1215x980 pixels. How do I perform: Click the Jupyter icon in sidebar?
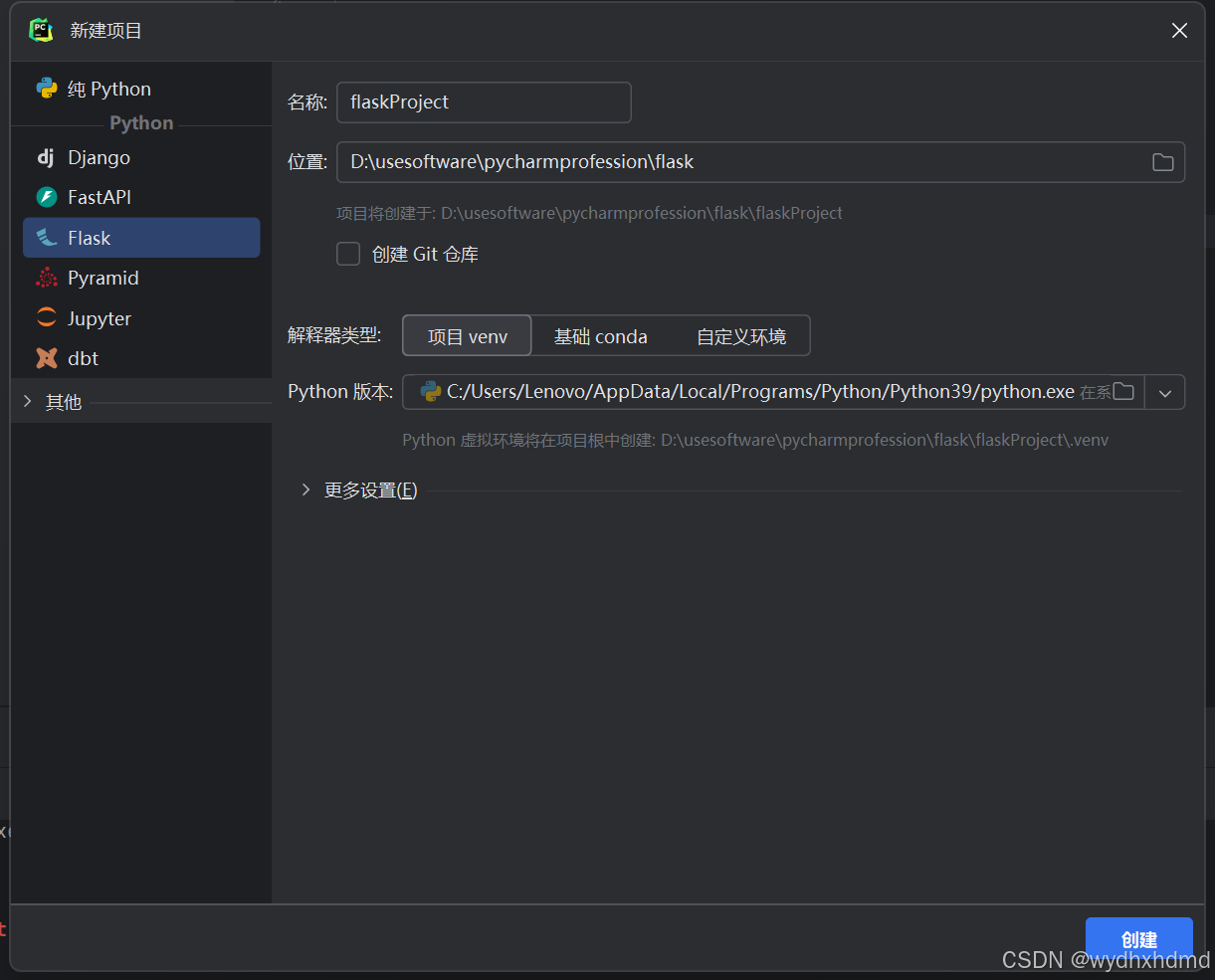click(x=47, y=318)
